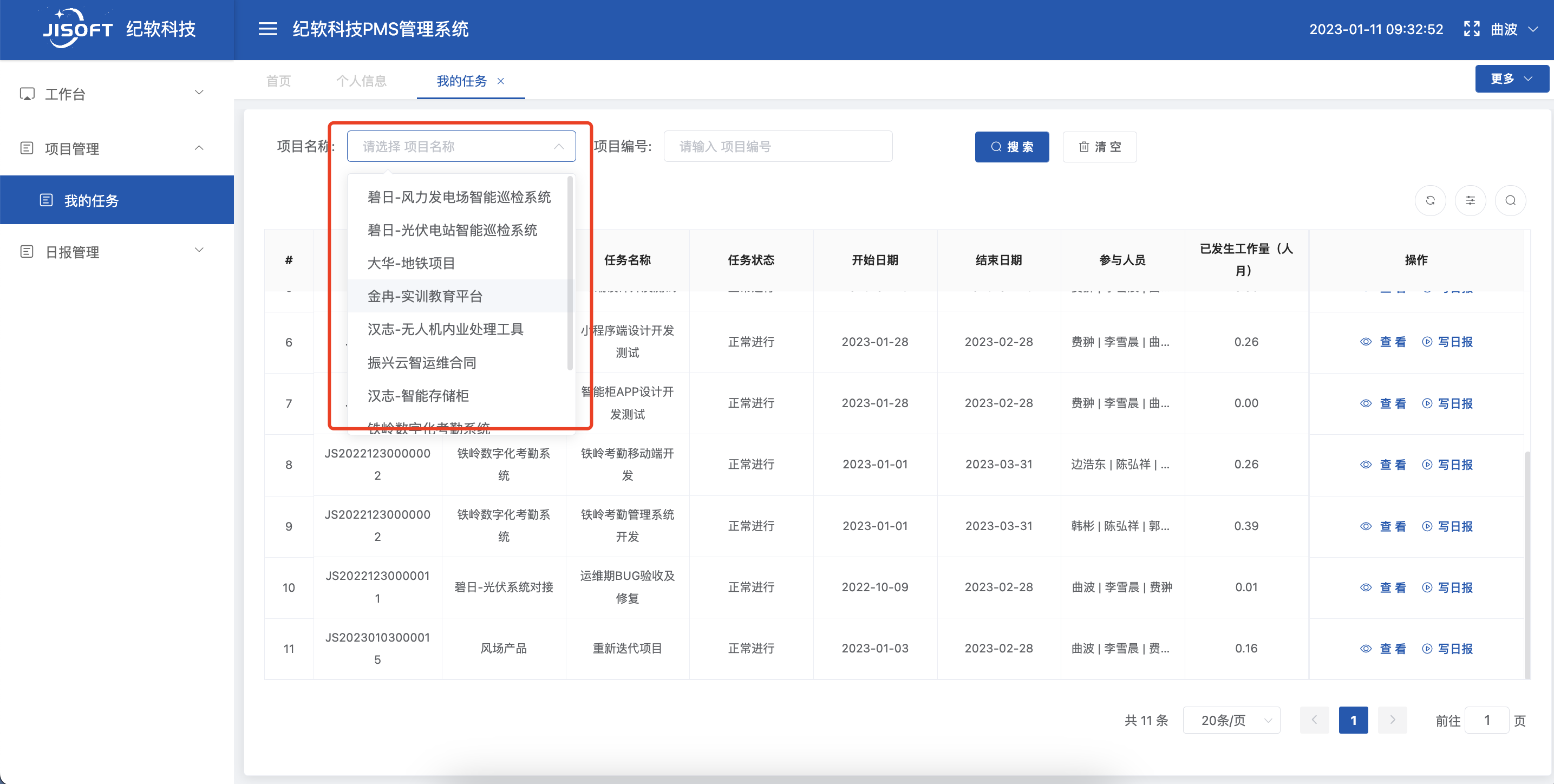The height and width of the screenshot is (784, 1554).
Task: Click the 项目管理 list icon
Action: pos(27,148)
